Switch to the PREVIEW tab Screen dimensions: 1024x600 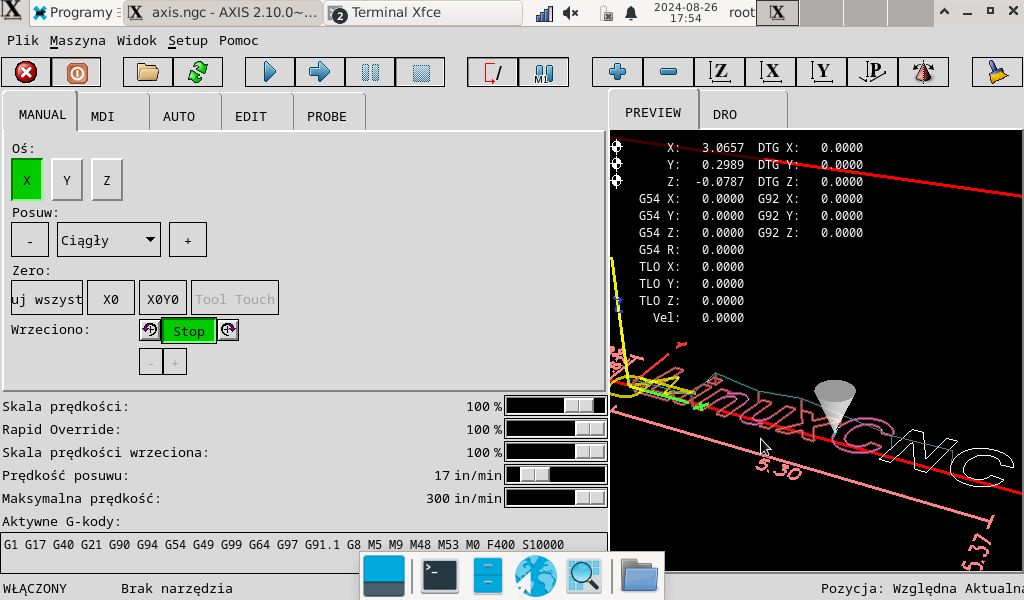(x=653, y=112)
